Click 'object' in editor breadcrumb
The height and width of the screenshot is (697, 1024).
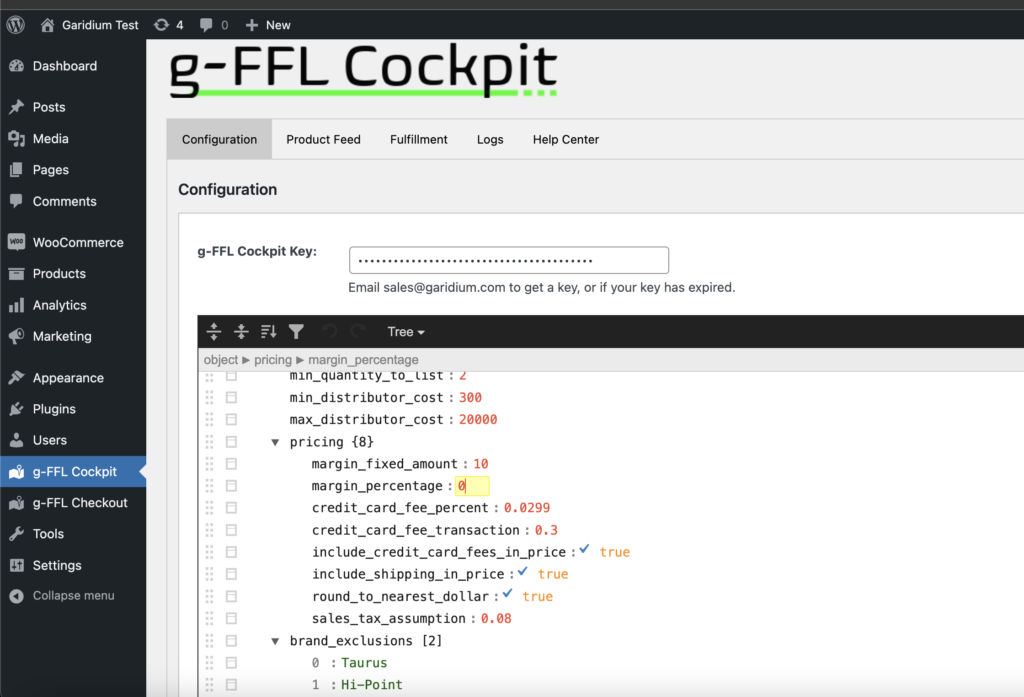pyautogui.click(x=221, y=360)
